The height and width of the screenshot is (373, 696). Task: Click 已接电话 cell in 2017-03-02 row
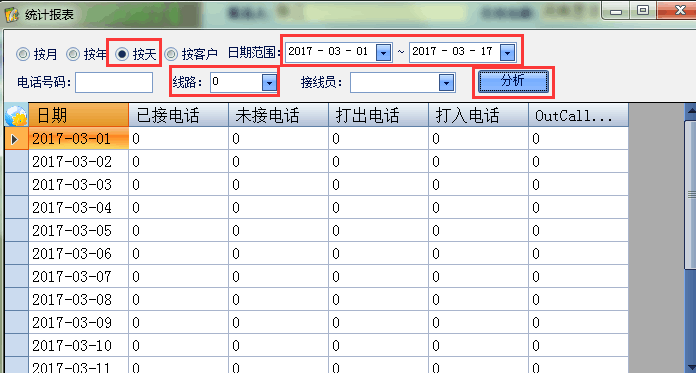coord(178,162)
